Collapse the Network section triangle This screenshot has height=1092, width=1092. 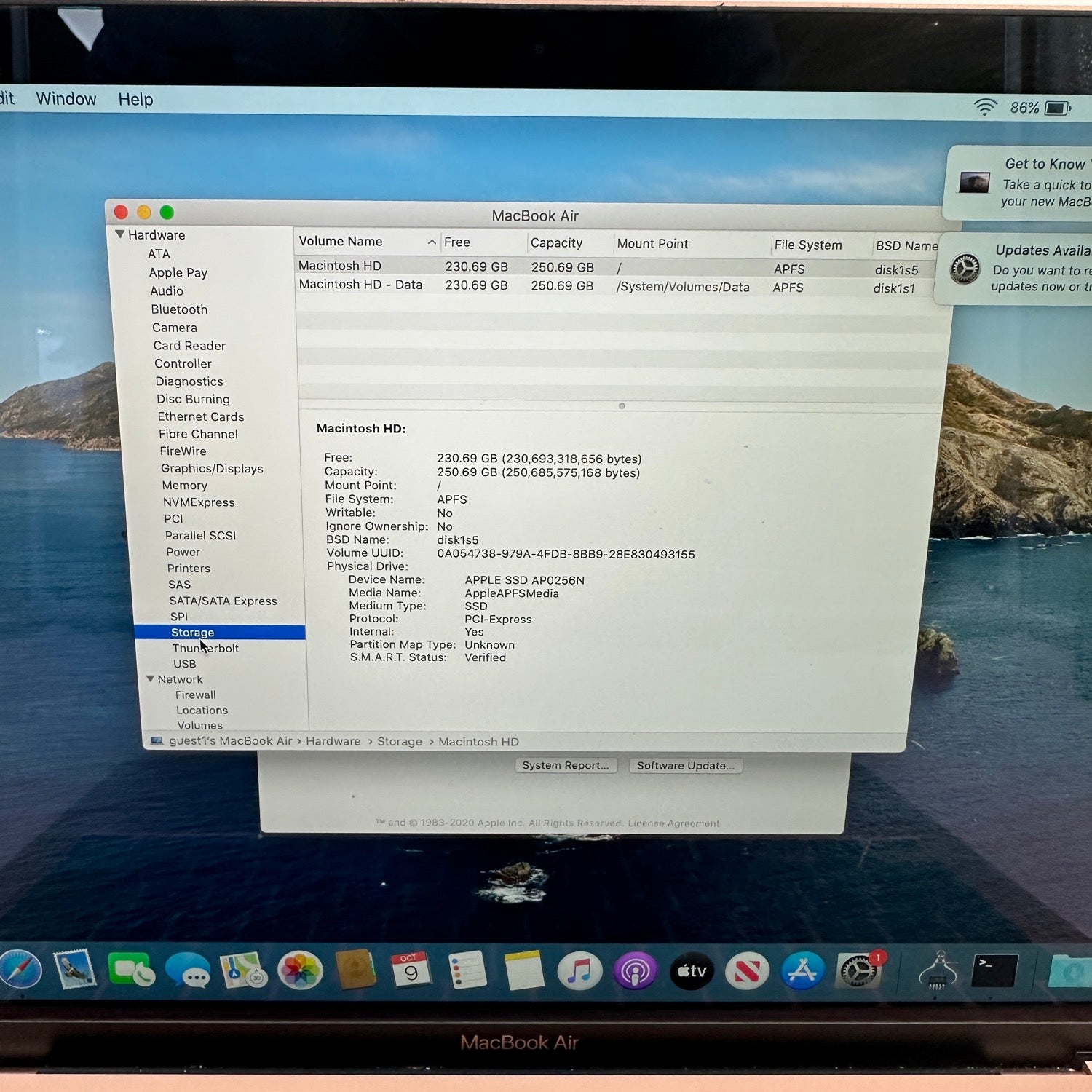150,678
